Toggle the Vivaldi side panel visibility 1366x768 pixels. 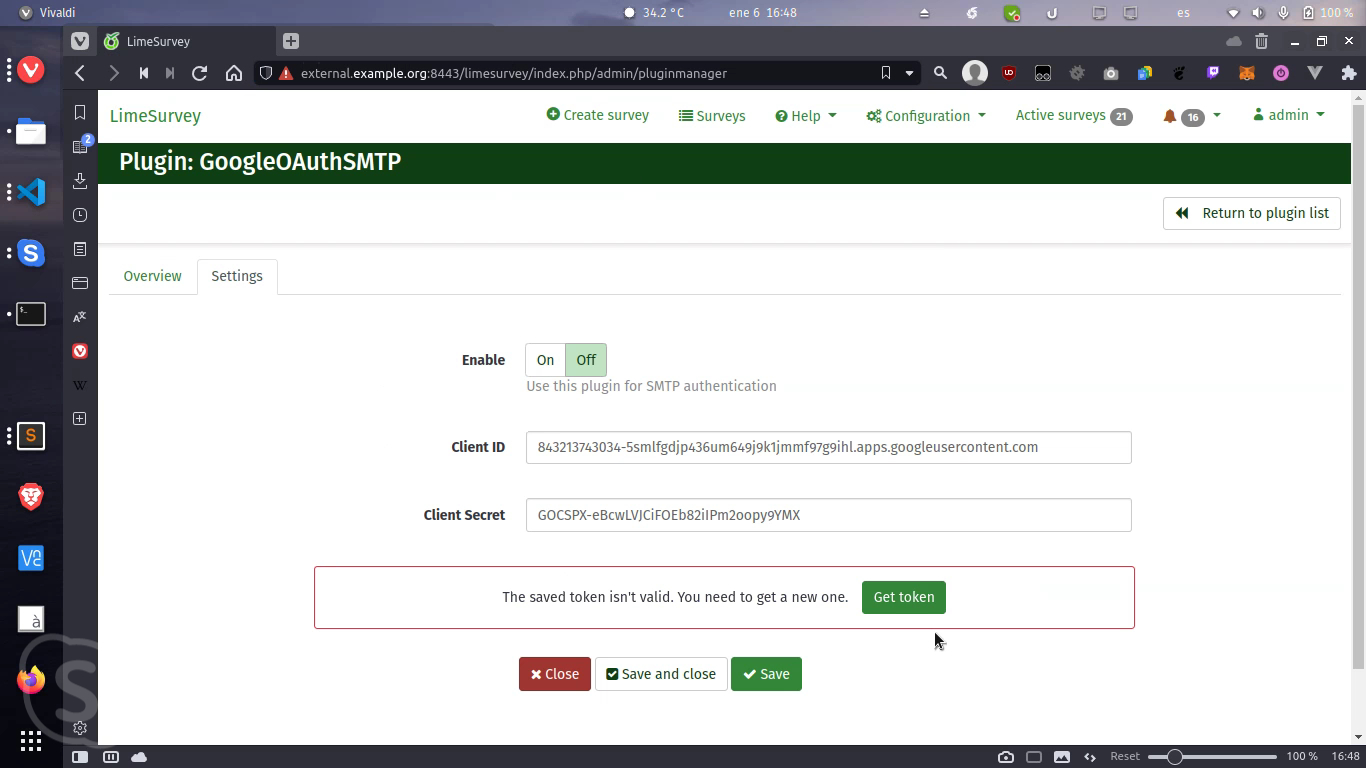click(x=80, y=757)
